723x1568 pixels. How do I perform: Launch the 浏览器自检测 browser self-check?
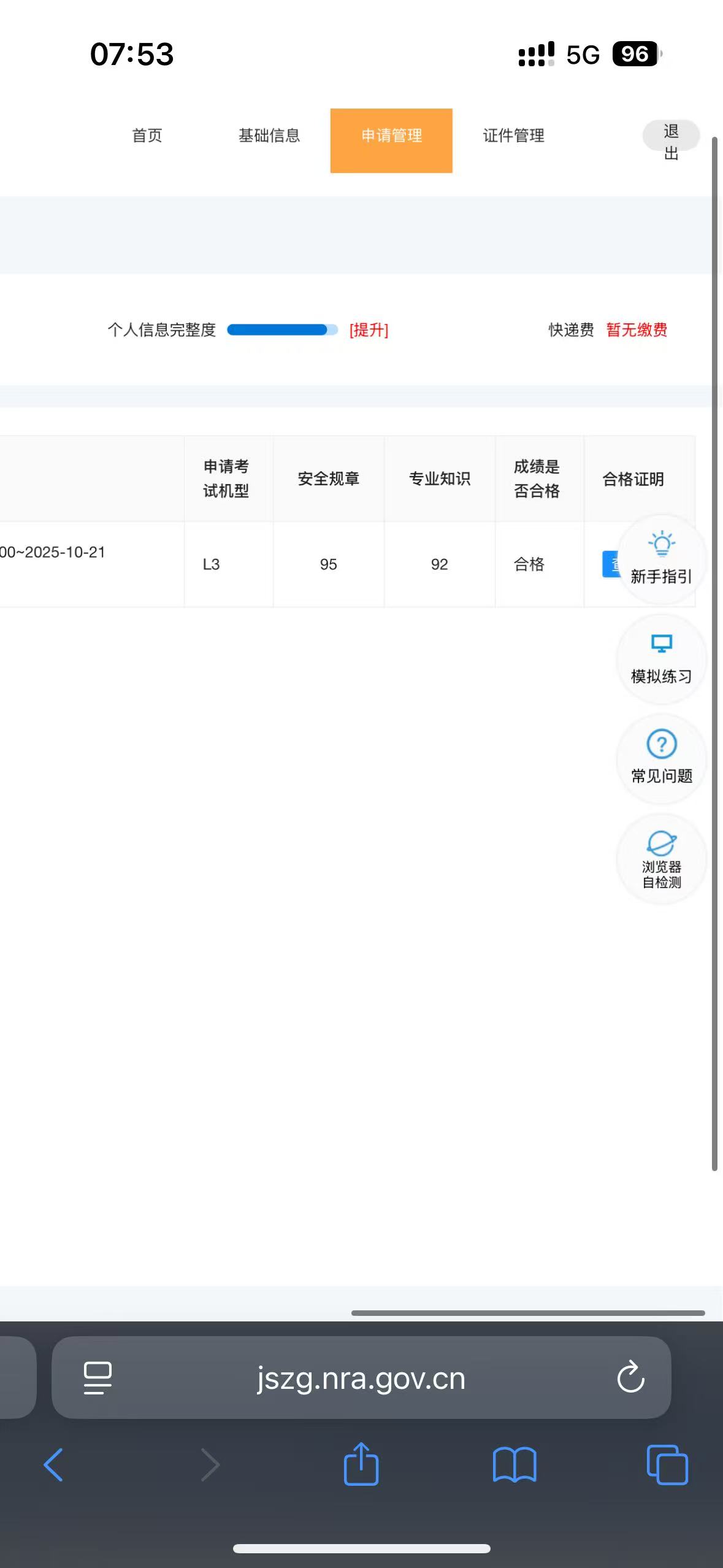coord(661,859)
